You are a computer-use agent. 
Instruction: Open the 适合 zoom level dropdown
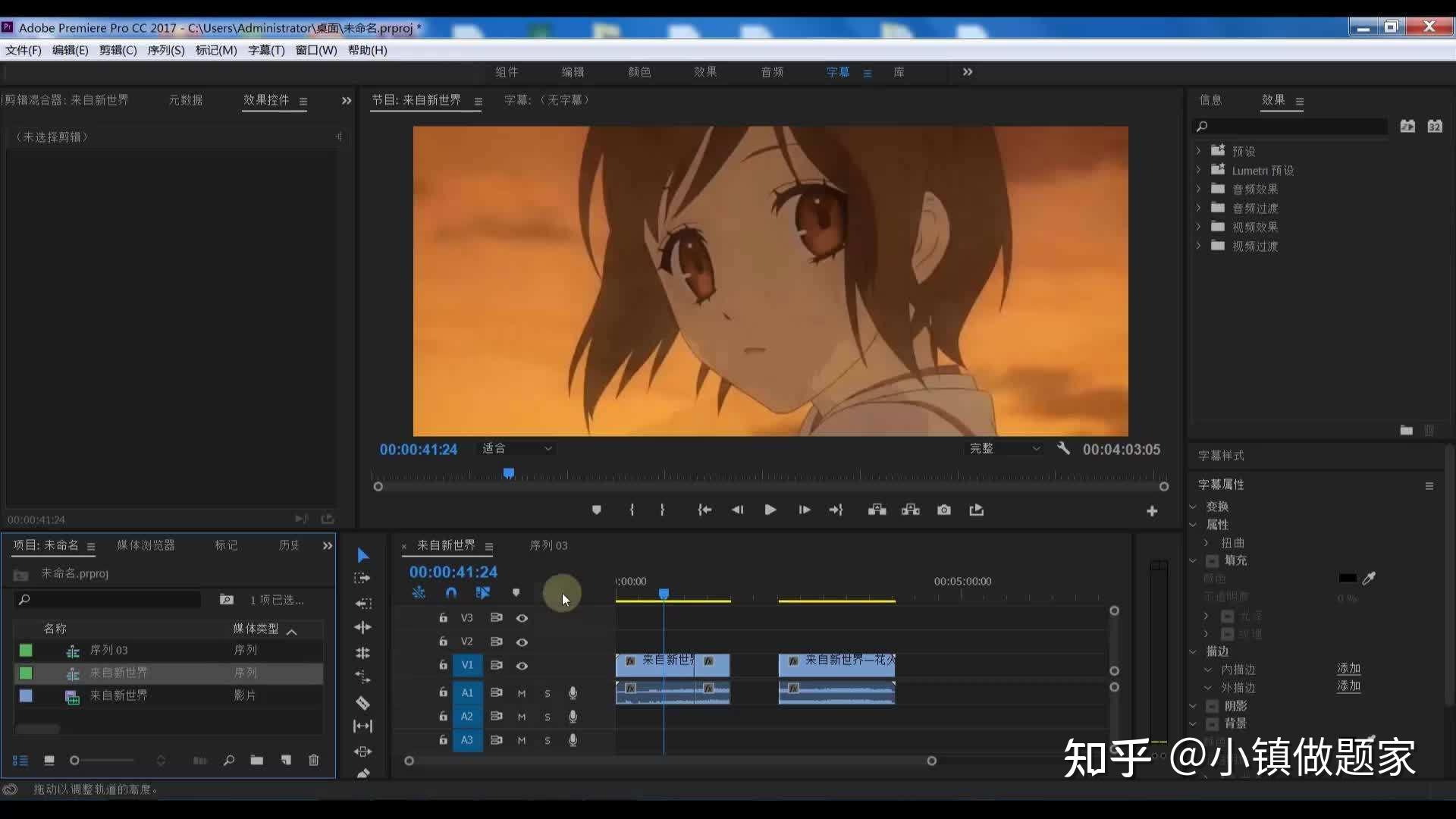(x=516, y=449)
